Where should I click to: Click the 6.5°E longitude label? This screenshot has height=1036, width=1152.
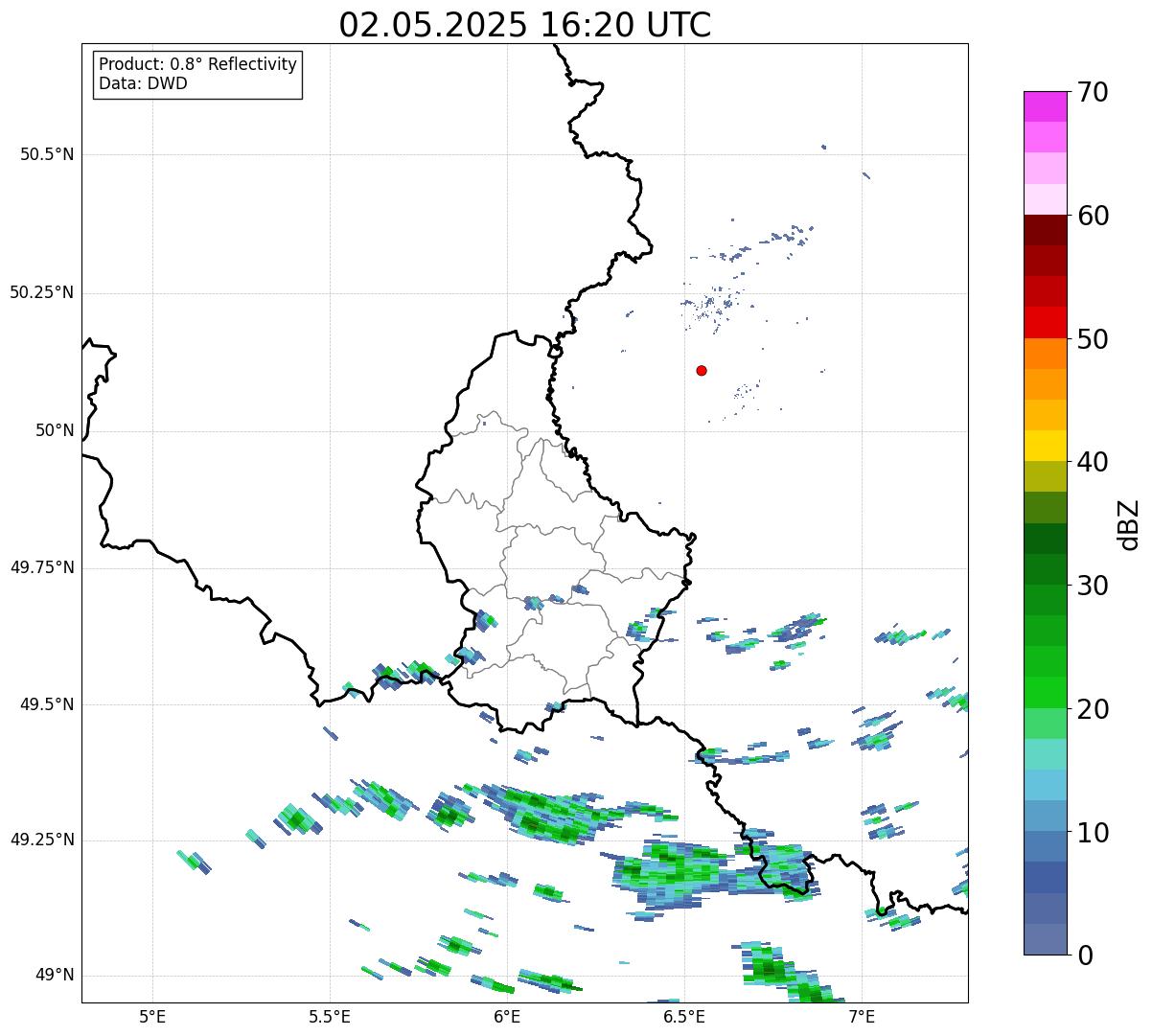[x=684, y=1016]
